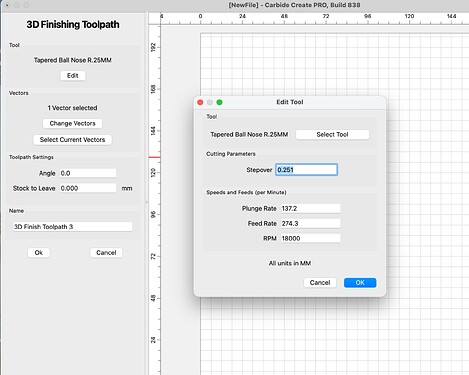Click green zoom button of Edit Tool dialog
Screen dimensions: 469x375
pos(219,102)
